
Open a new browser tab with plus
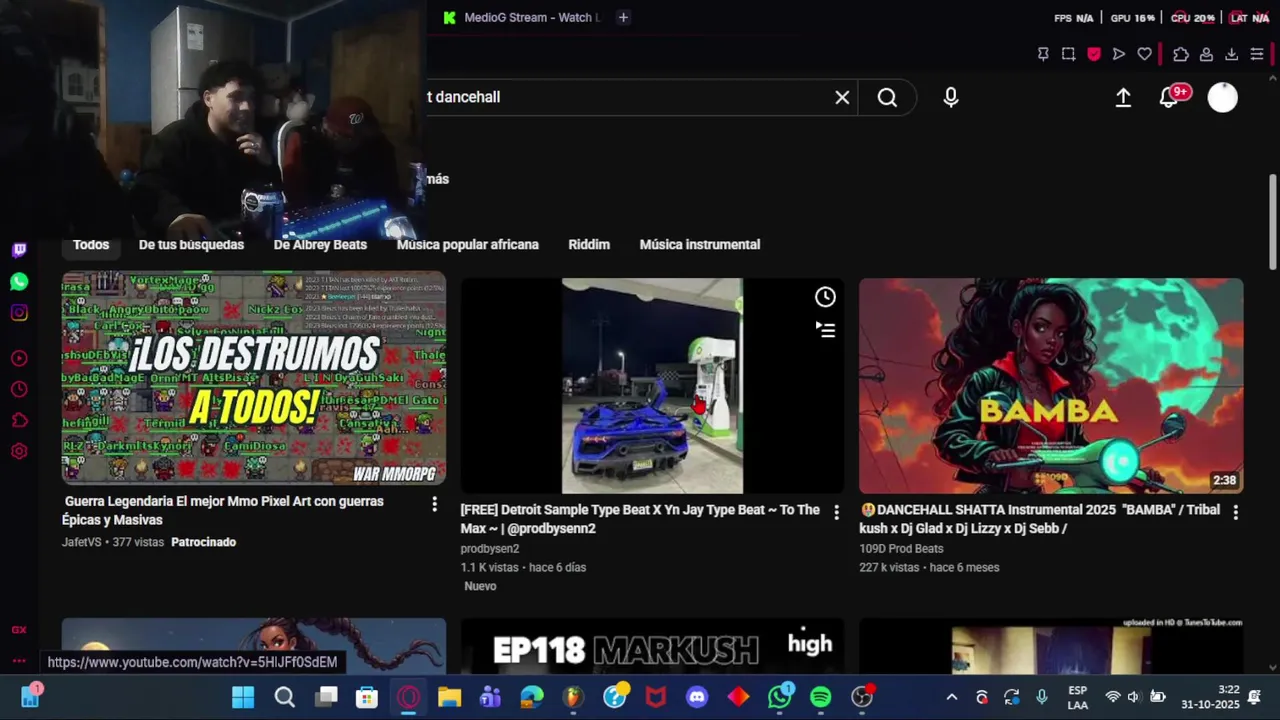tap(623, 17)
